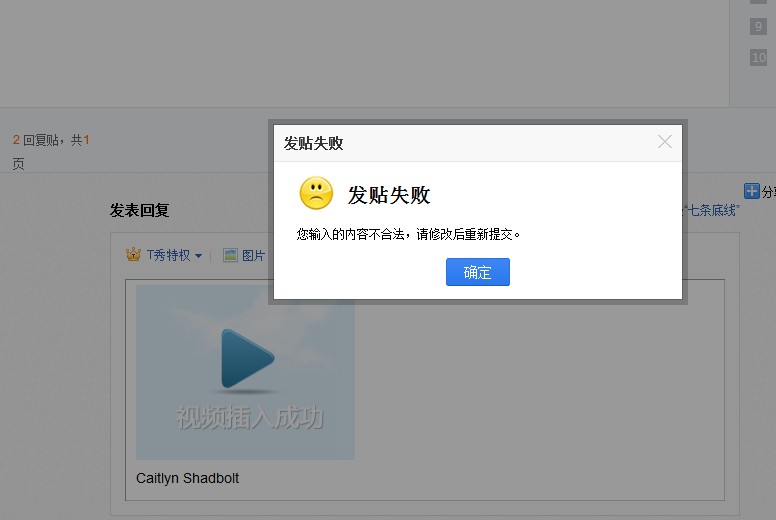Open the T秀特权 dropdown
The image size is (776, 520).
tap(174, 255)
